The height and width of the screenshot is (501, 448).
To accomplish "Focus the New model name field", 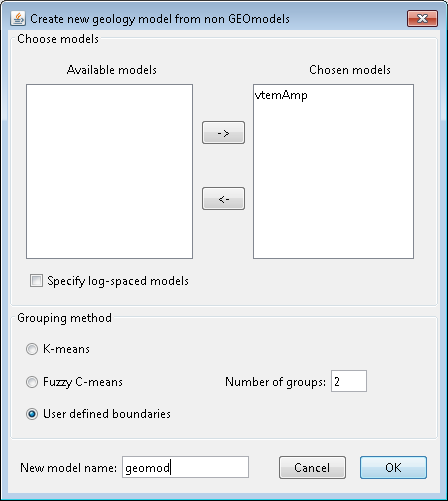I will (185, 467).
